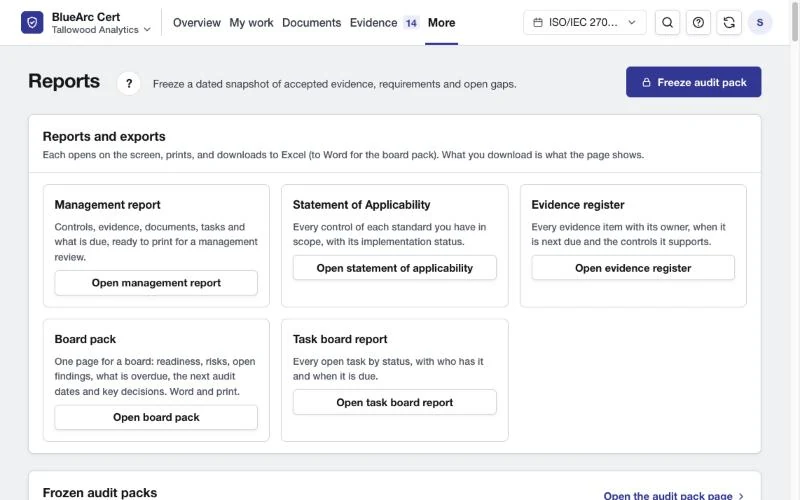Open the Documents tab
This screenshot has height=500, width=800.
(311, 22)
